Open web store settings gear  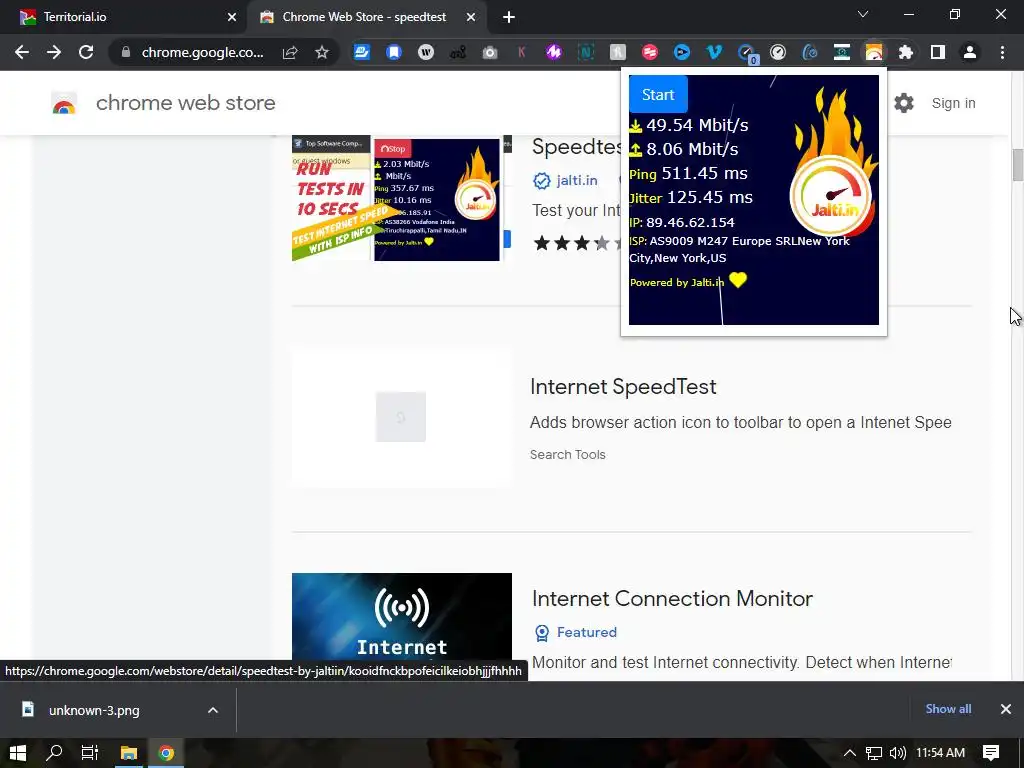point(904,103)
